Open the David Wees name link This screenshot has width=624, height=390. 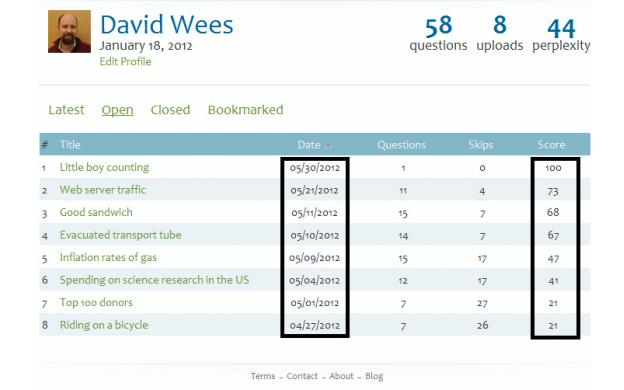point(166,25)
